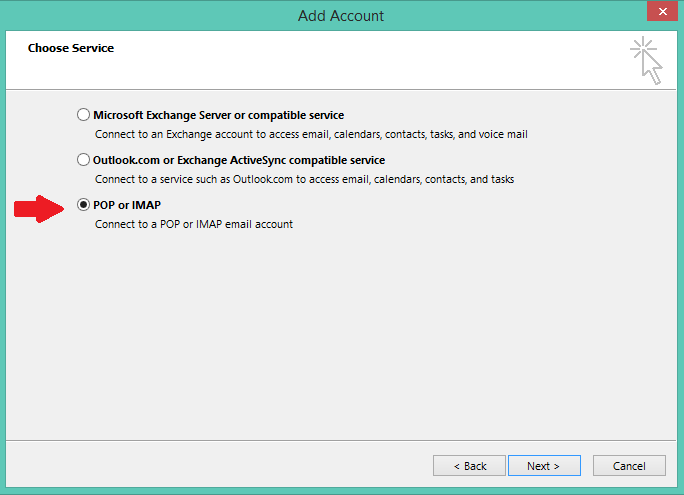
Task: Click the bottom button bar empty area
Action: (x=218, y=465)
